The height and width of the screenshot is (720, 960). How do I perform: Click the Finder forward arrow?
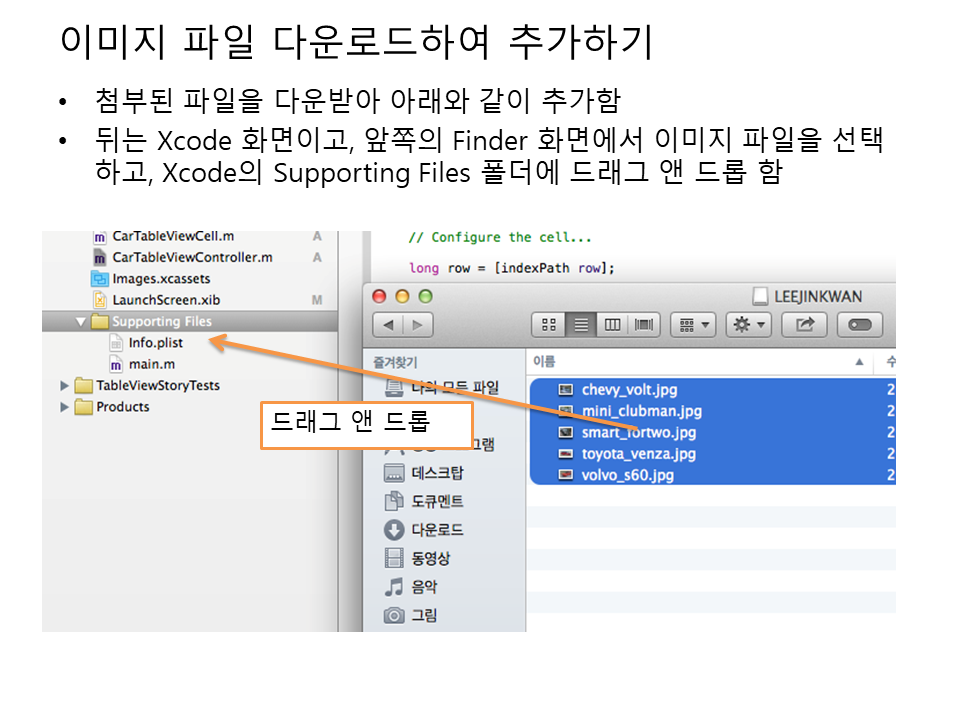[x=417, y=325]
